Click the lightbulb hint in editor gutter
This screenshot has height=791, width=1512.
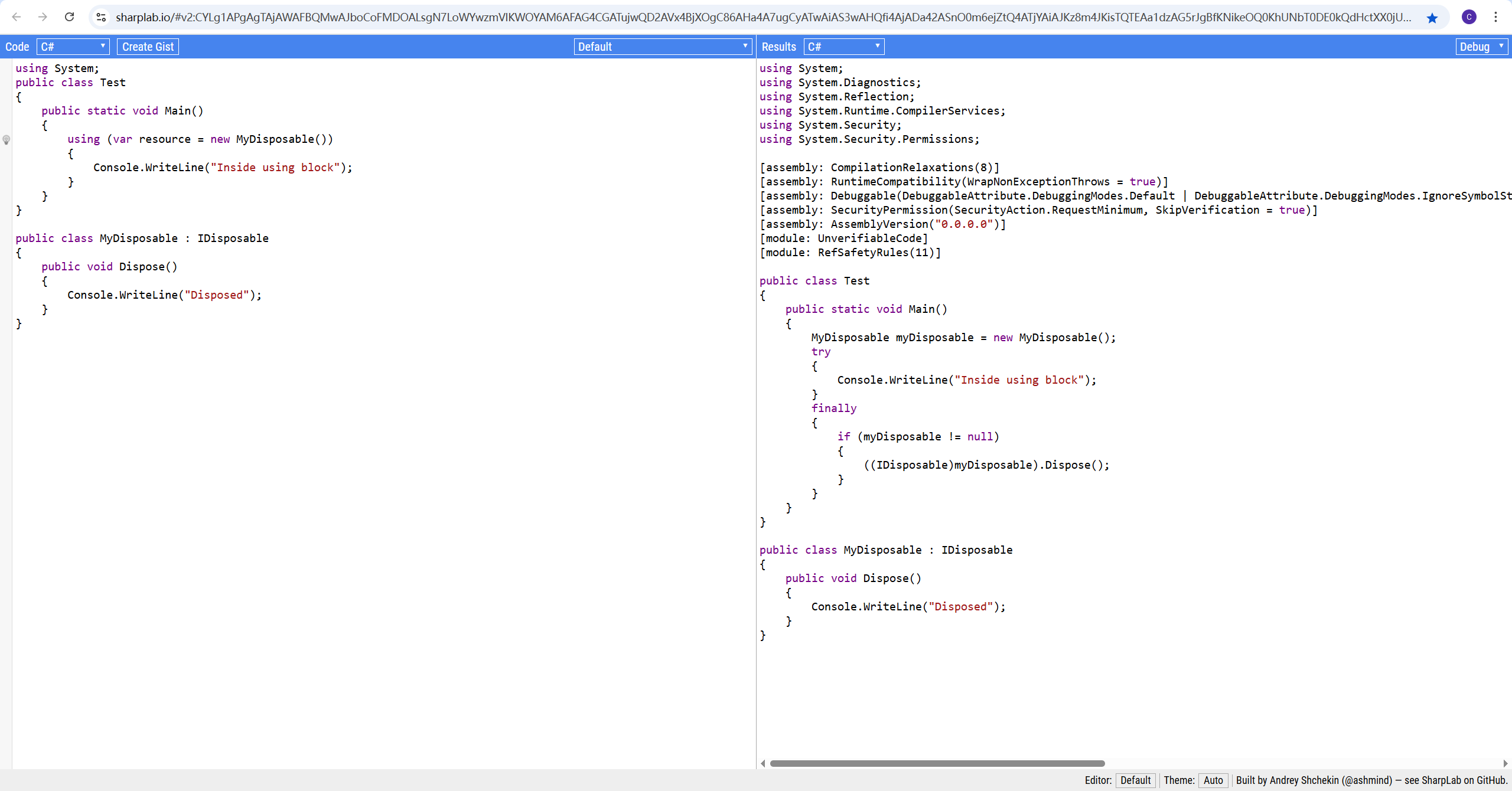click(6, 140)
